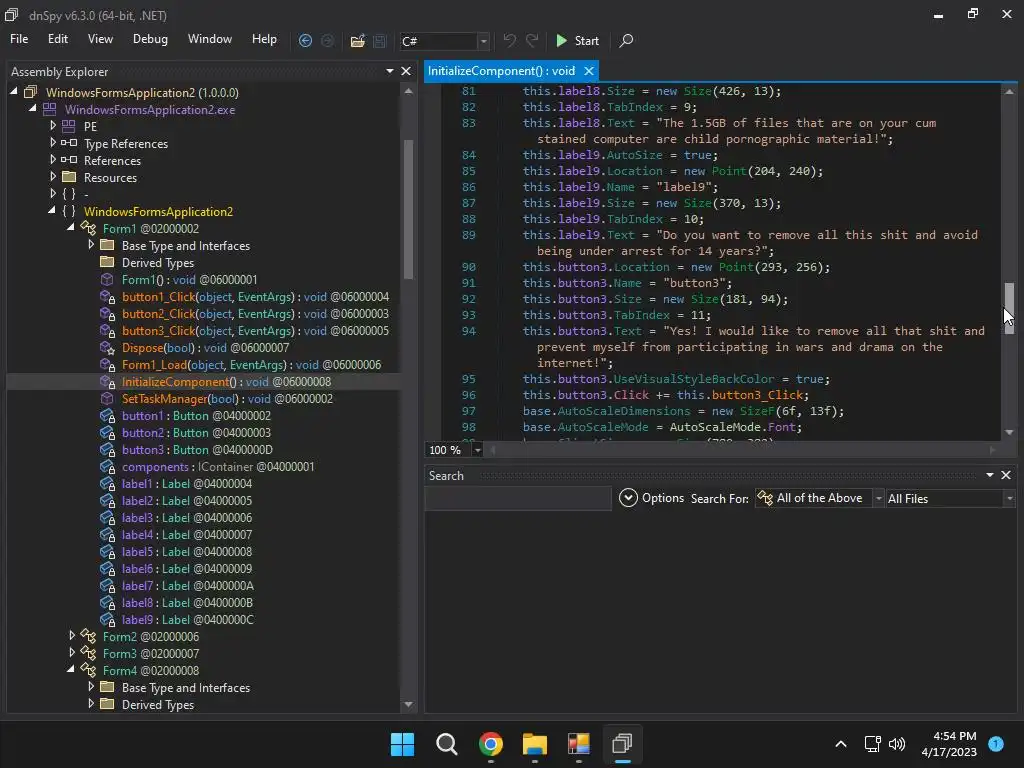Open Windows Start menu
The height and width of the screenshot is (768, 1024).
(402, 744)
